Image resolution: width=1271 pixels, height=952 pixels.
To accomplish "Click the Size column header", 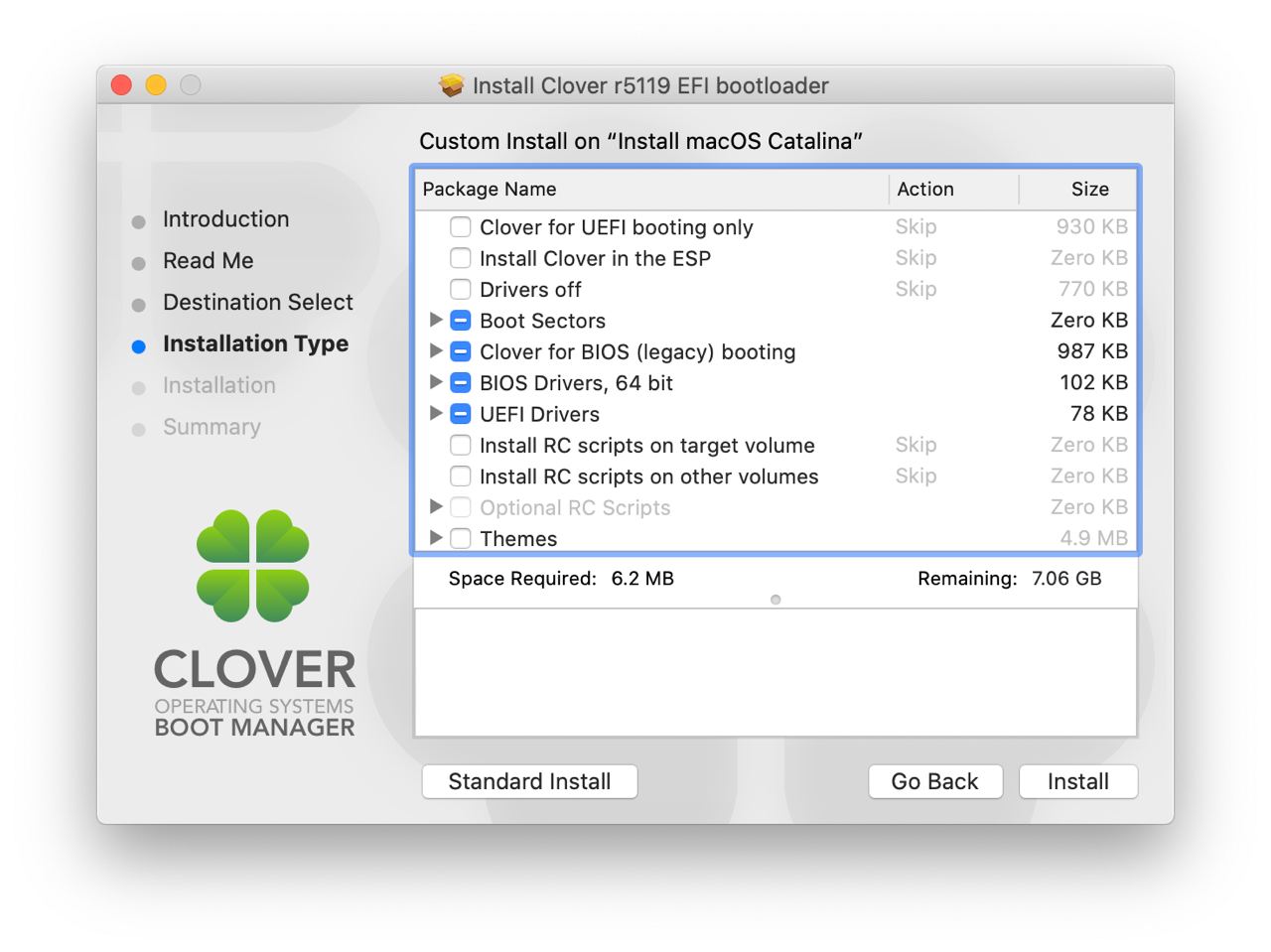I will click(x=1078, y=189).
